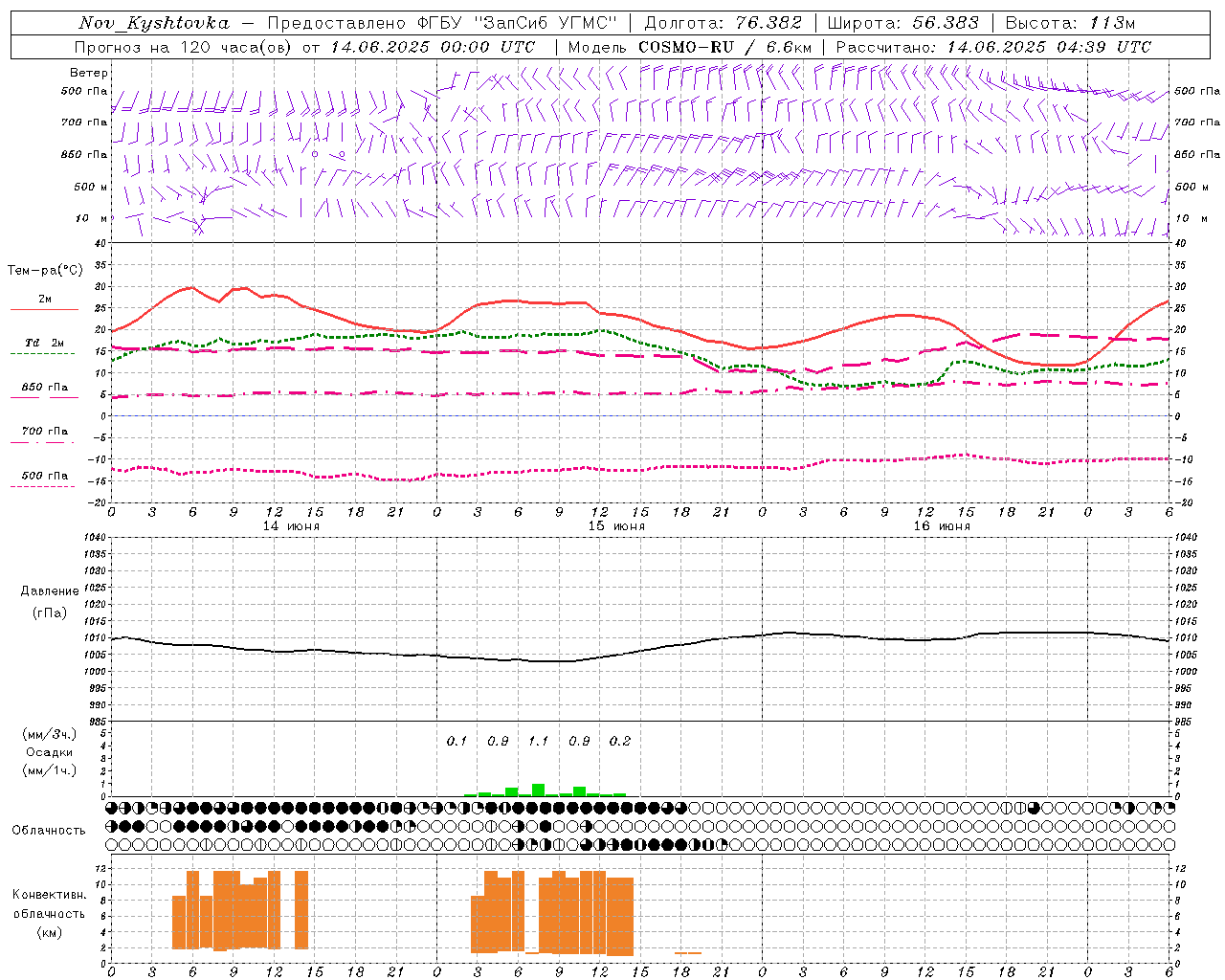Click the tallest green precipitation bar
Screen dimensions: 1225x980
pos(539,791)
